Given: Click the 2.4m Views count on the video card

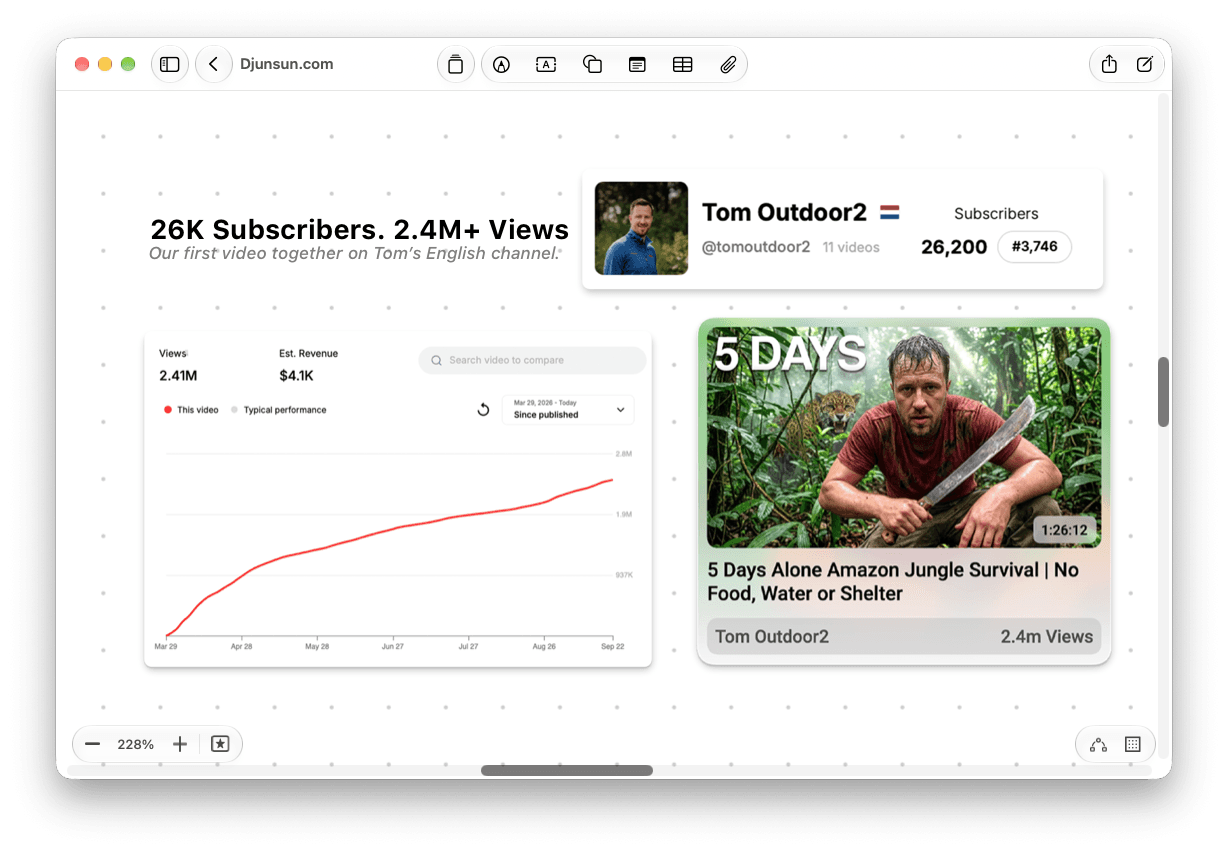Looking at the screenshot, I should (x=1047, y=636).
